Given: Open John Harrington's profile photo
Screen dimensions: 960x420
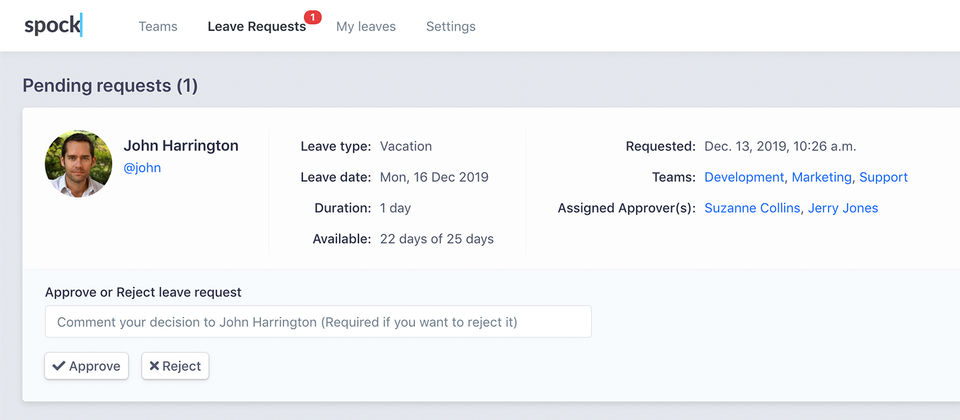Looking at the screenshot, I should 78,163.
